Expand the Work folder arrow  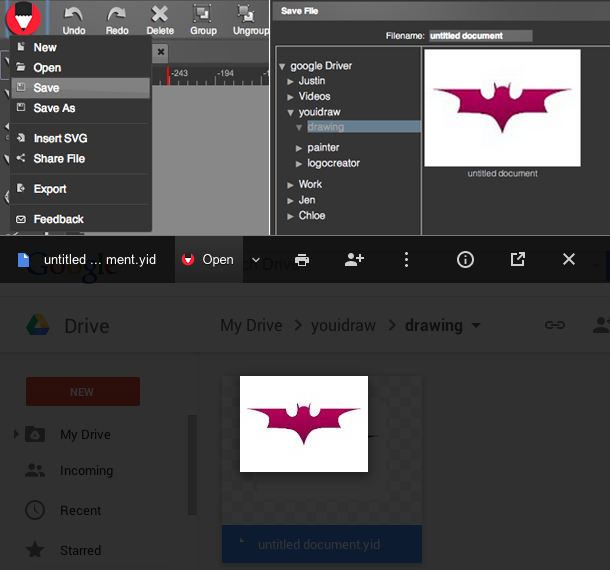click(x=290, y=185)
